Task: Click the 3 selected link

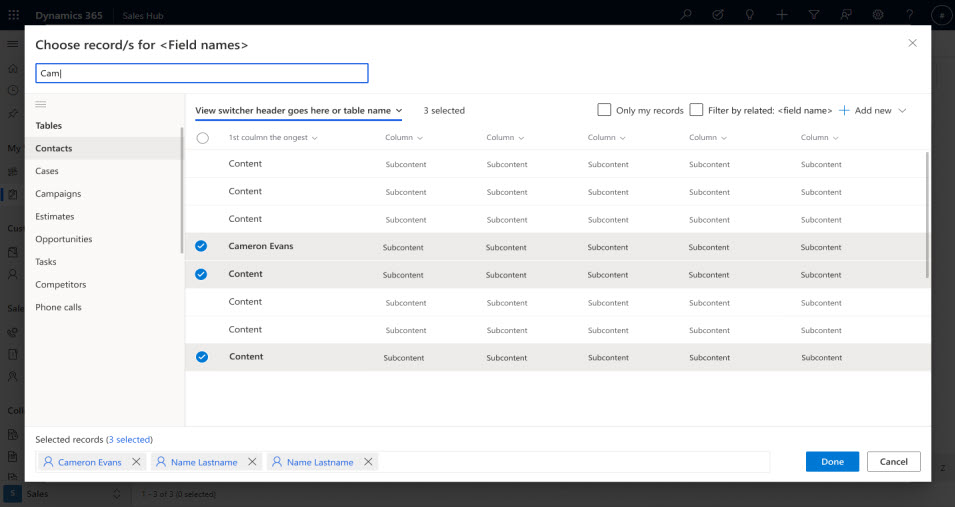Action: point(129,439)
